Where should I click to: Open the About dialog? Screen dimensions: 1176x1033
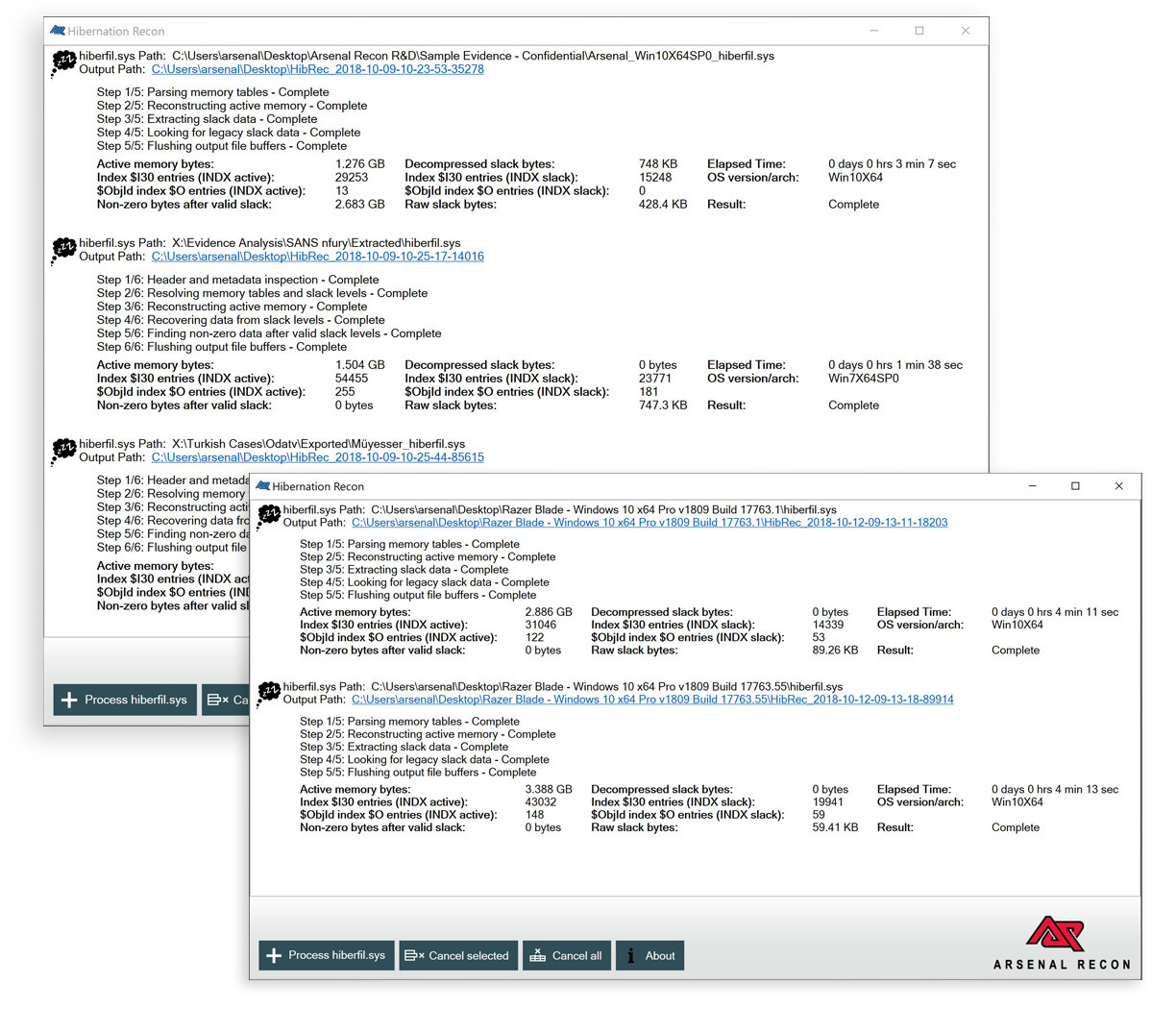pyautogui.click(x=649, y=955)
